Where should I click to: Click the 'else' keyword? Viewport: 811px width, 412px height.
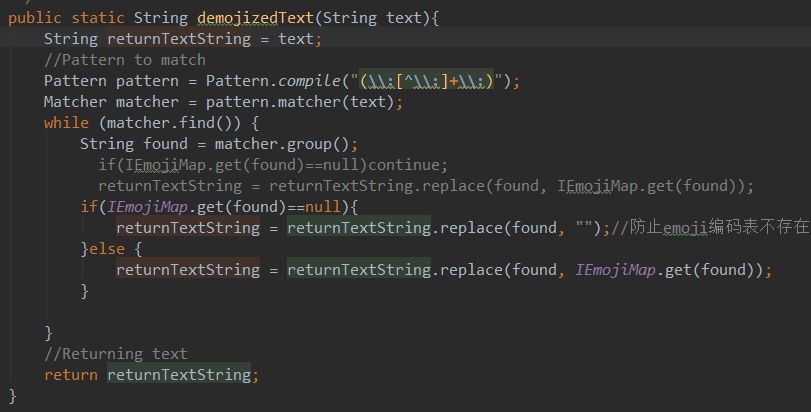(x=107, y=249)
